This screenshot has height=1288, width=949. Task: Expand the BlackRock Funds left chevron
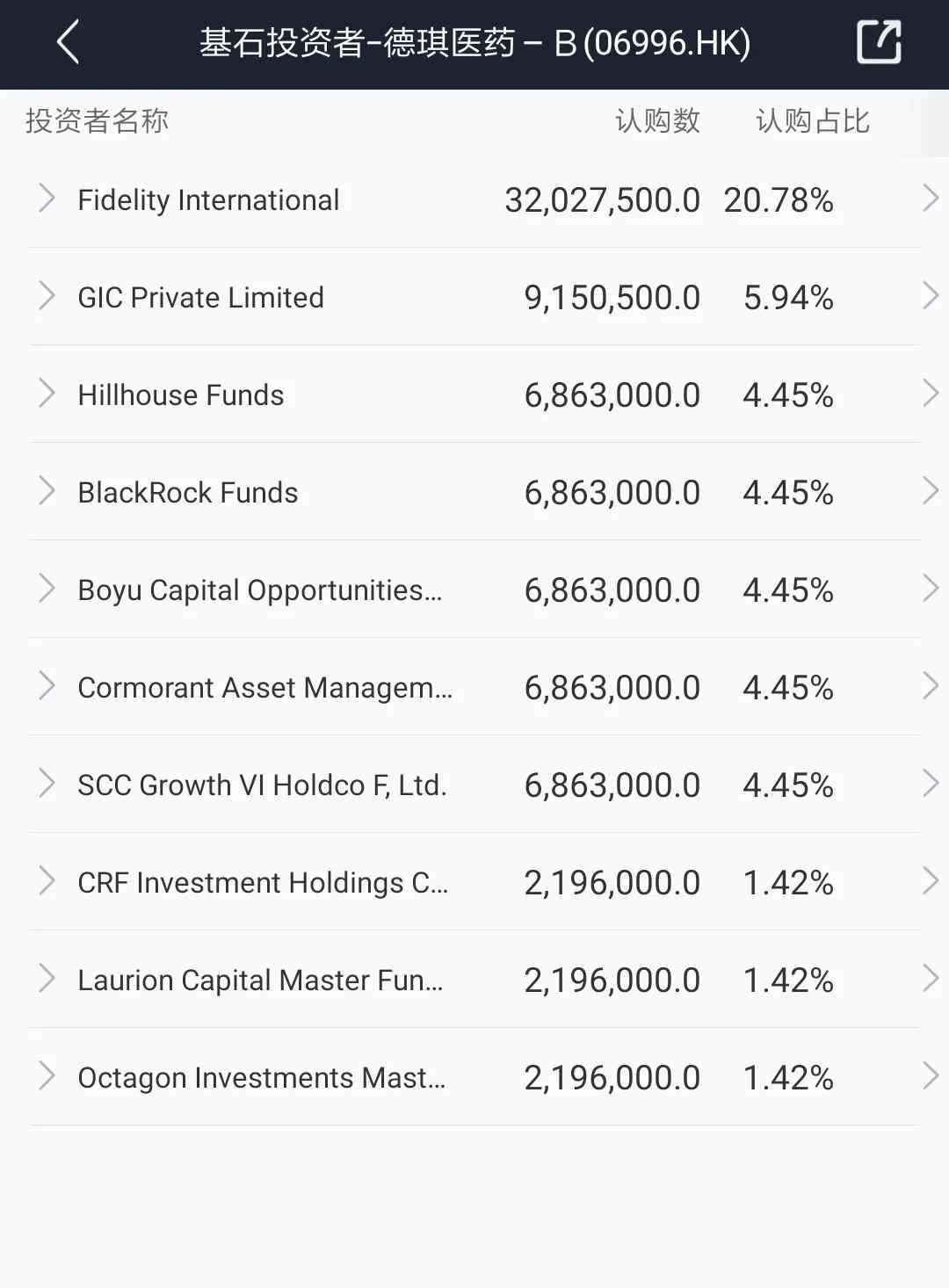pyautogui.click(x=47, y=492)
